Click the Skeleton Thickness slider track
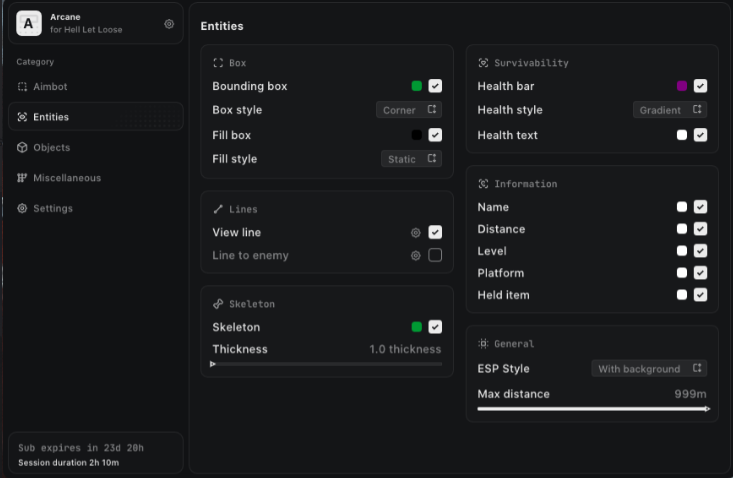The image size is (733, 478). pos(326,364)
